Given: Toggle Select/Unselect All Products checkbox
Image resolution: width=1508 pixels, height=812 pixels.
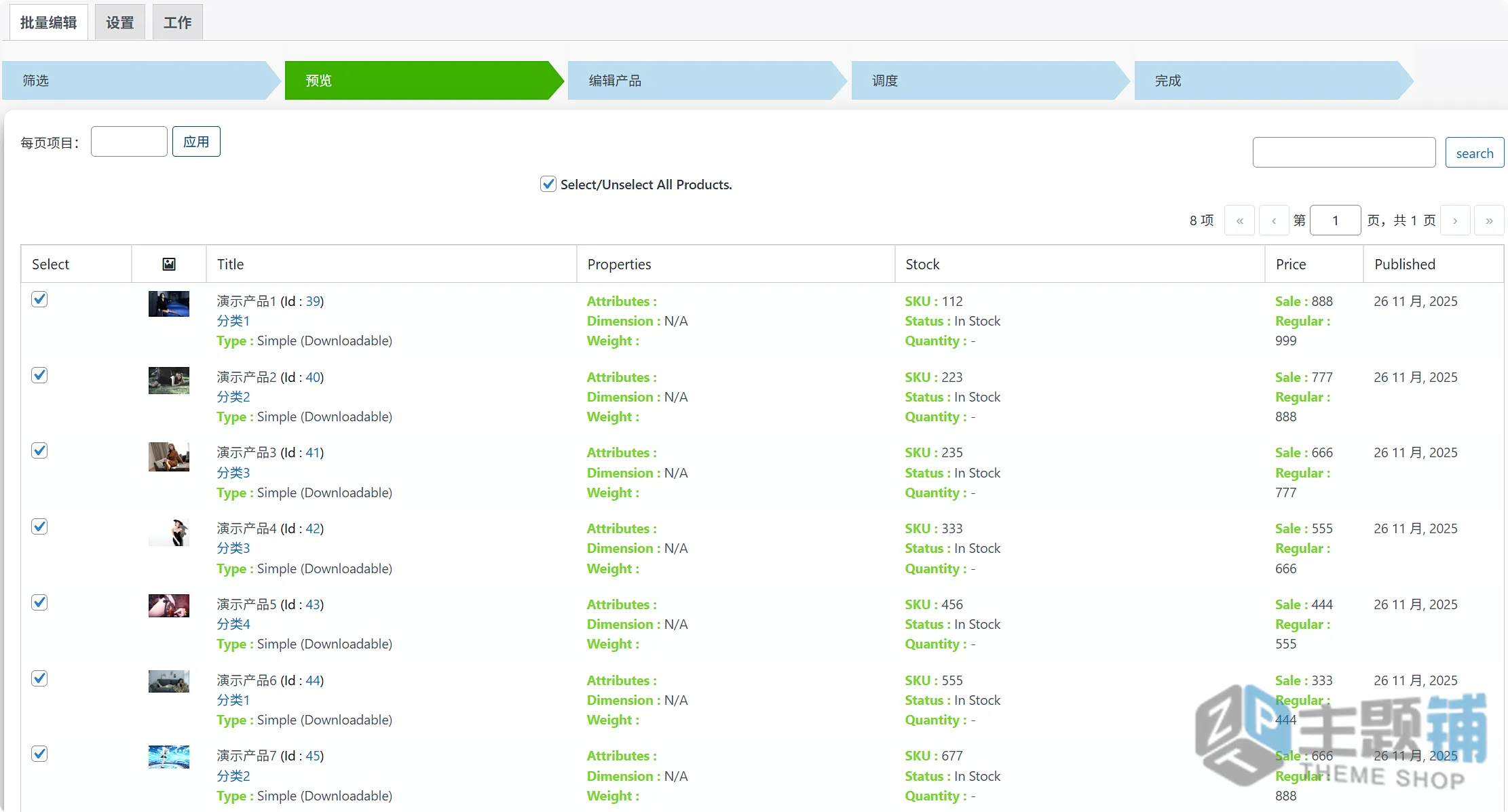Looking at the screenshot, I should pyautogui.click(x=548, y=184).
